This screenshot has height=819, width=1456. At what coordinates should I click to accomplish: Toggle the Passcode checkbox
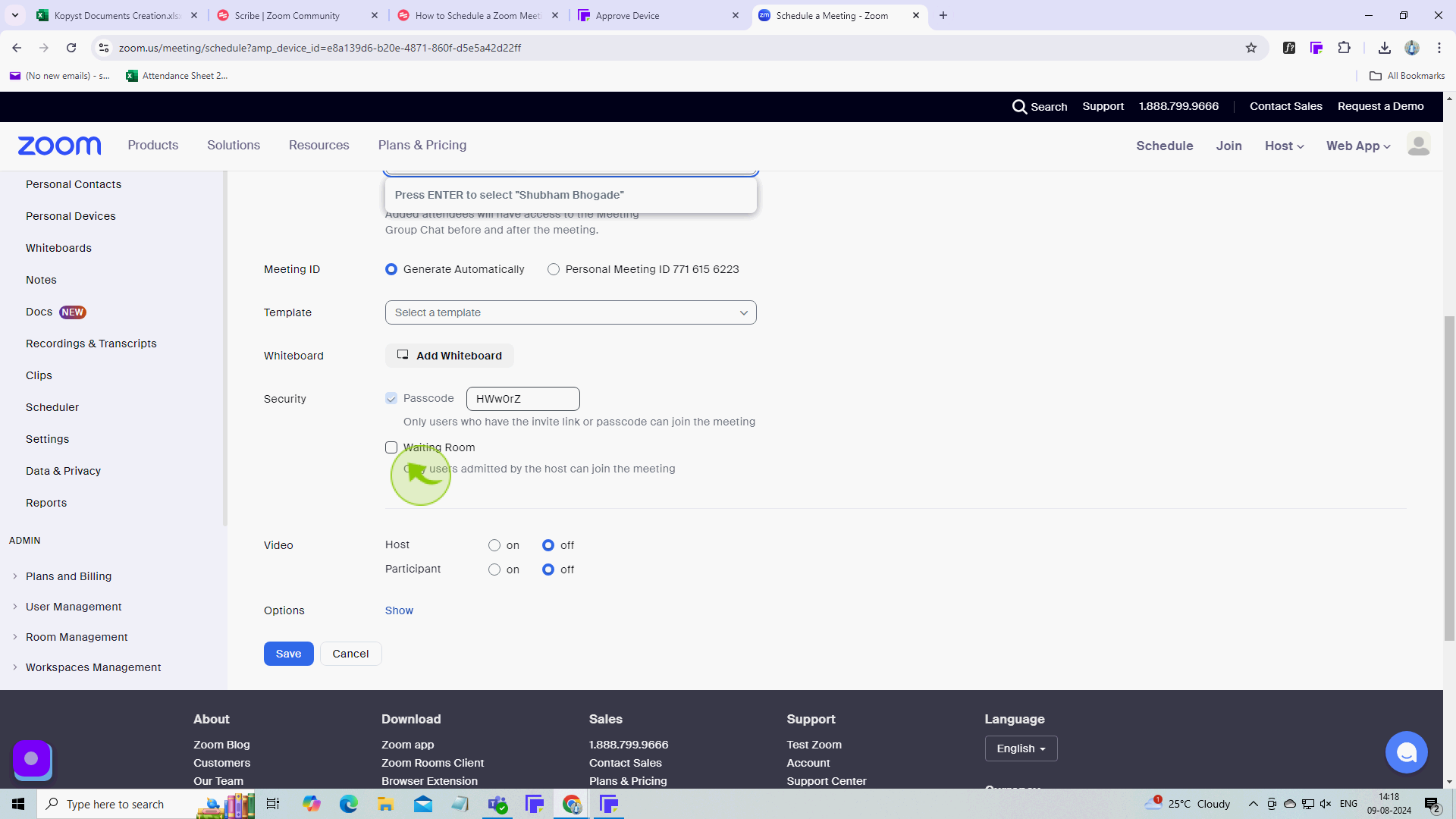(x=391, y=398)
